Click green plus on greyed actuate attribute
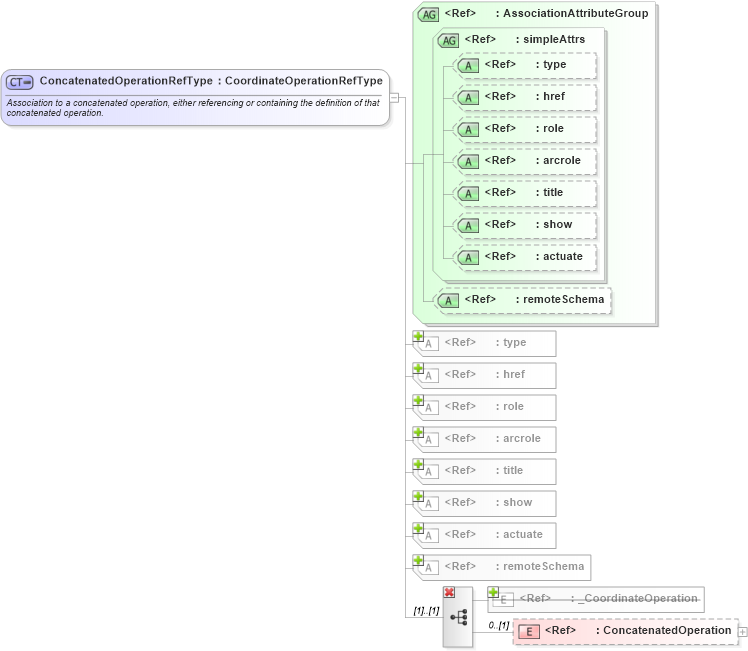Viewport: 748px width, 651px height. (418, 528)
